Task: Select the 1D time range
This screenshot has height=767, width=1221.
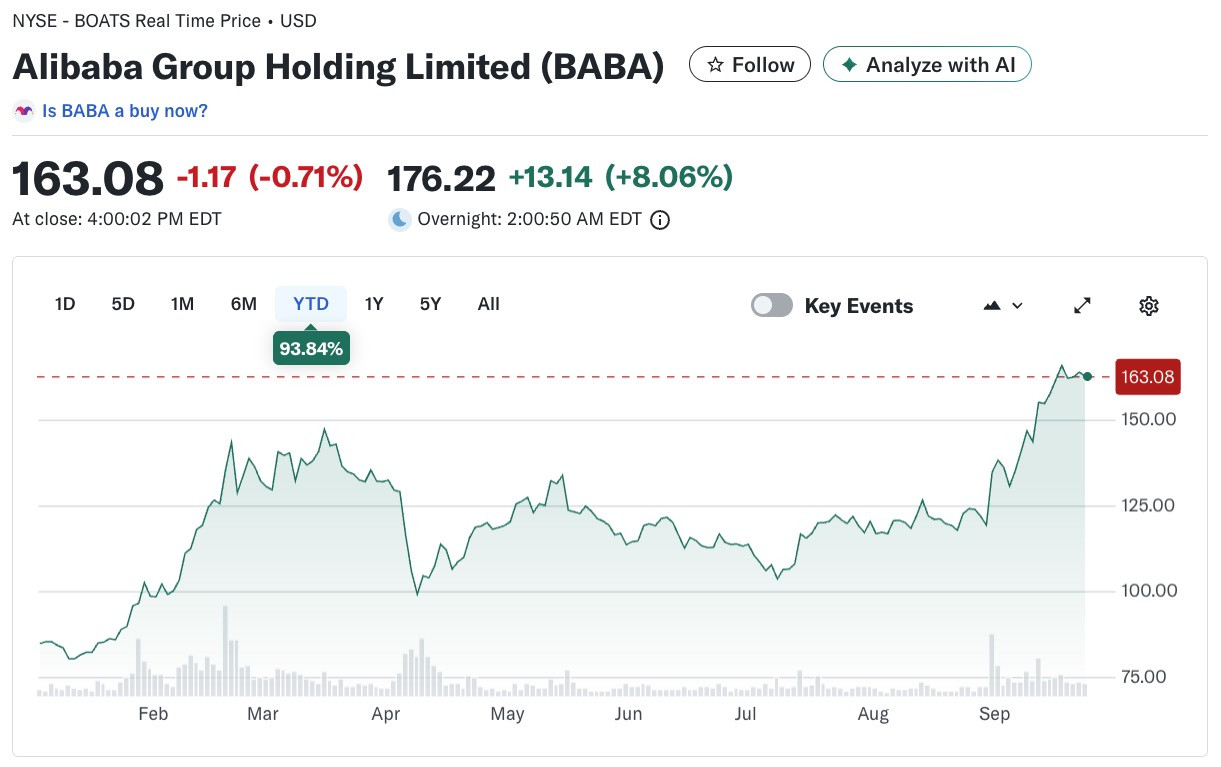Action: (x=65, y=304)
